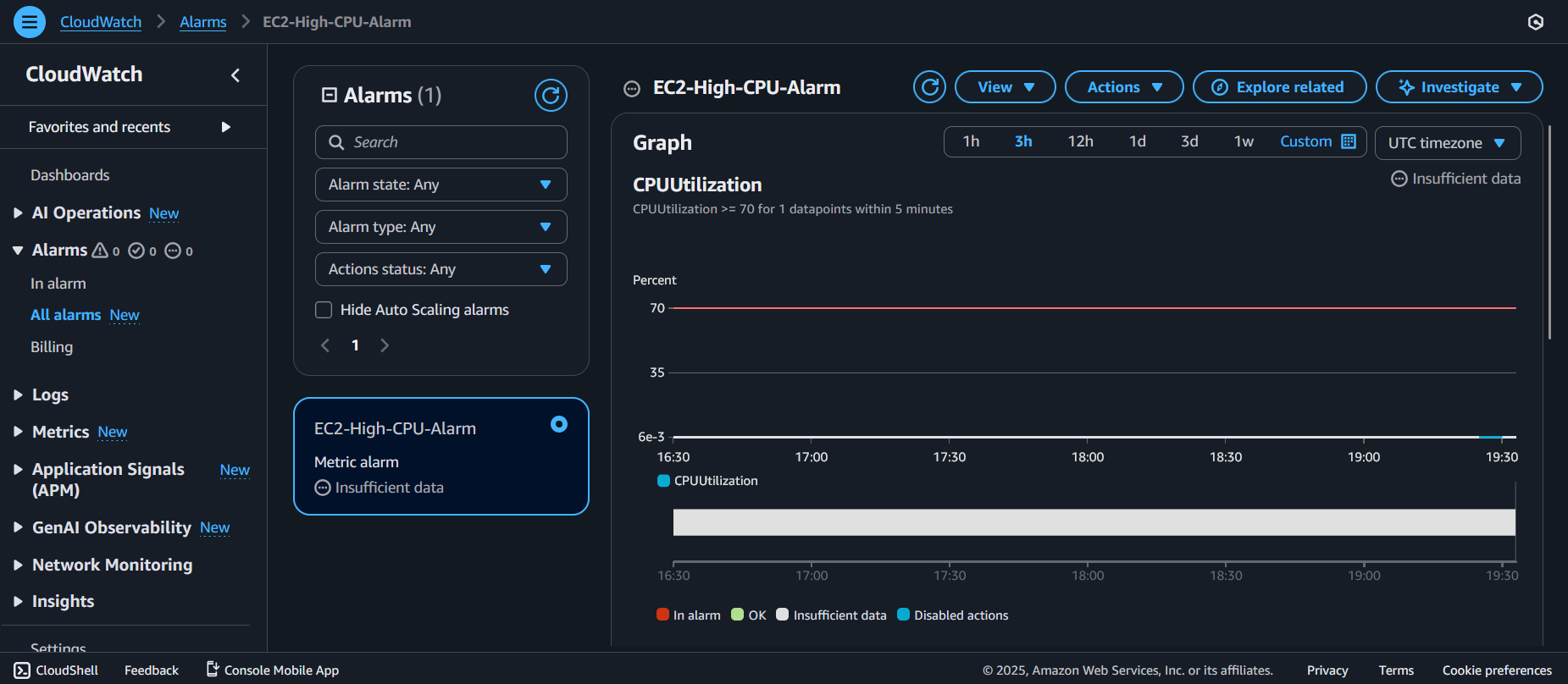Click the status icon in the alarm card
The height and width of the screenshot is (684, 1568).
(323, 488)
